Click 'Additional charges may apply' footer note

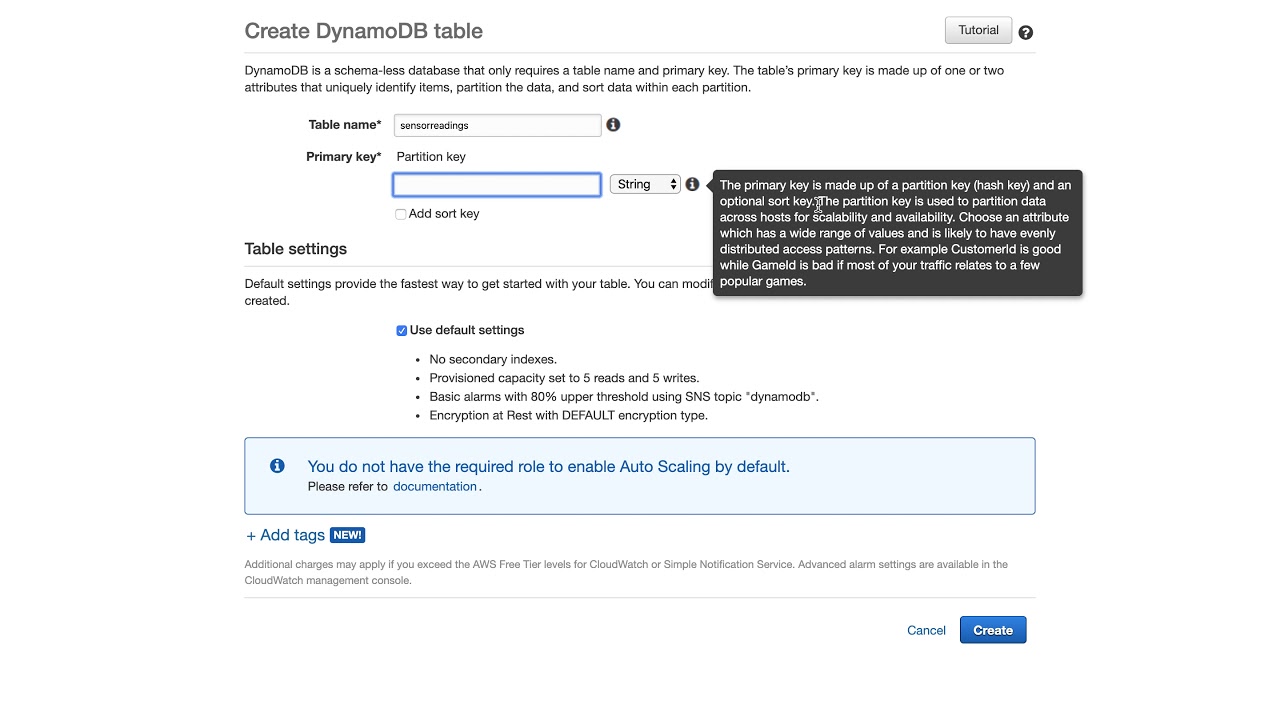click(x=626, y=572)
